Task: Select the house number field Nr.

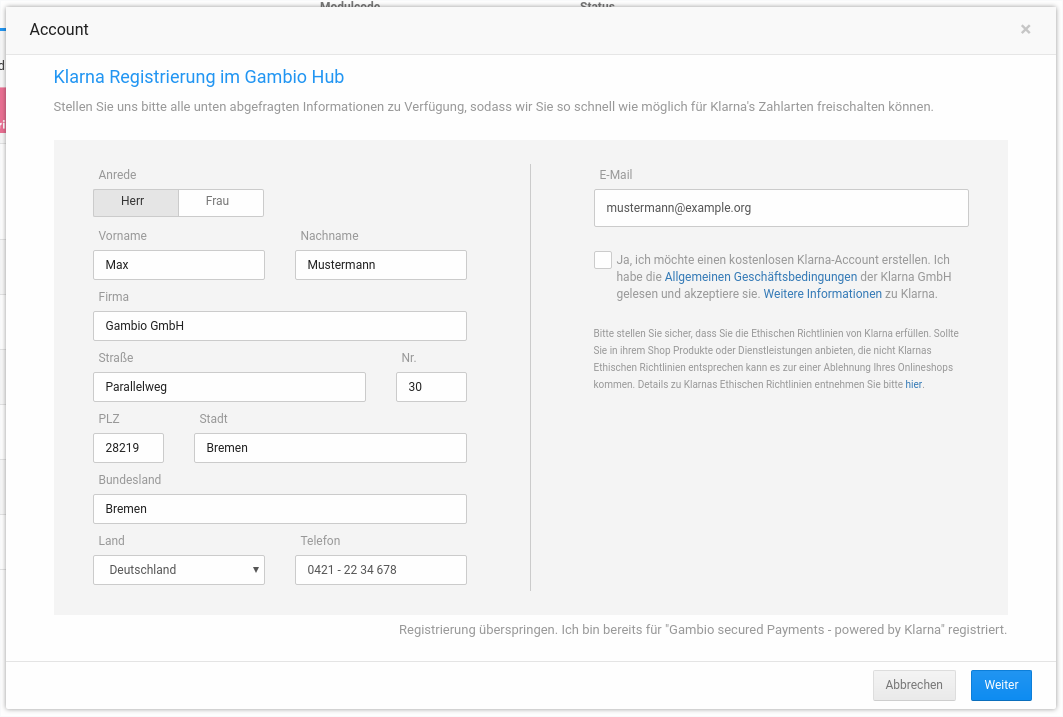Action: point(431,387)
